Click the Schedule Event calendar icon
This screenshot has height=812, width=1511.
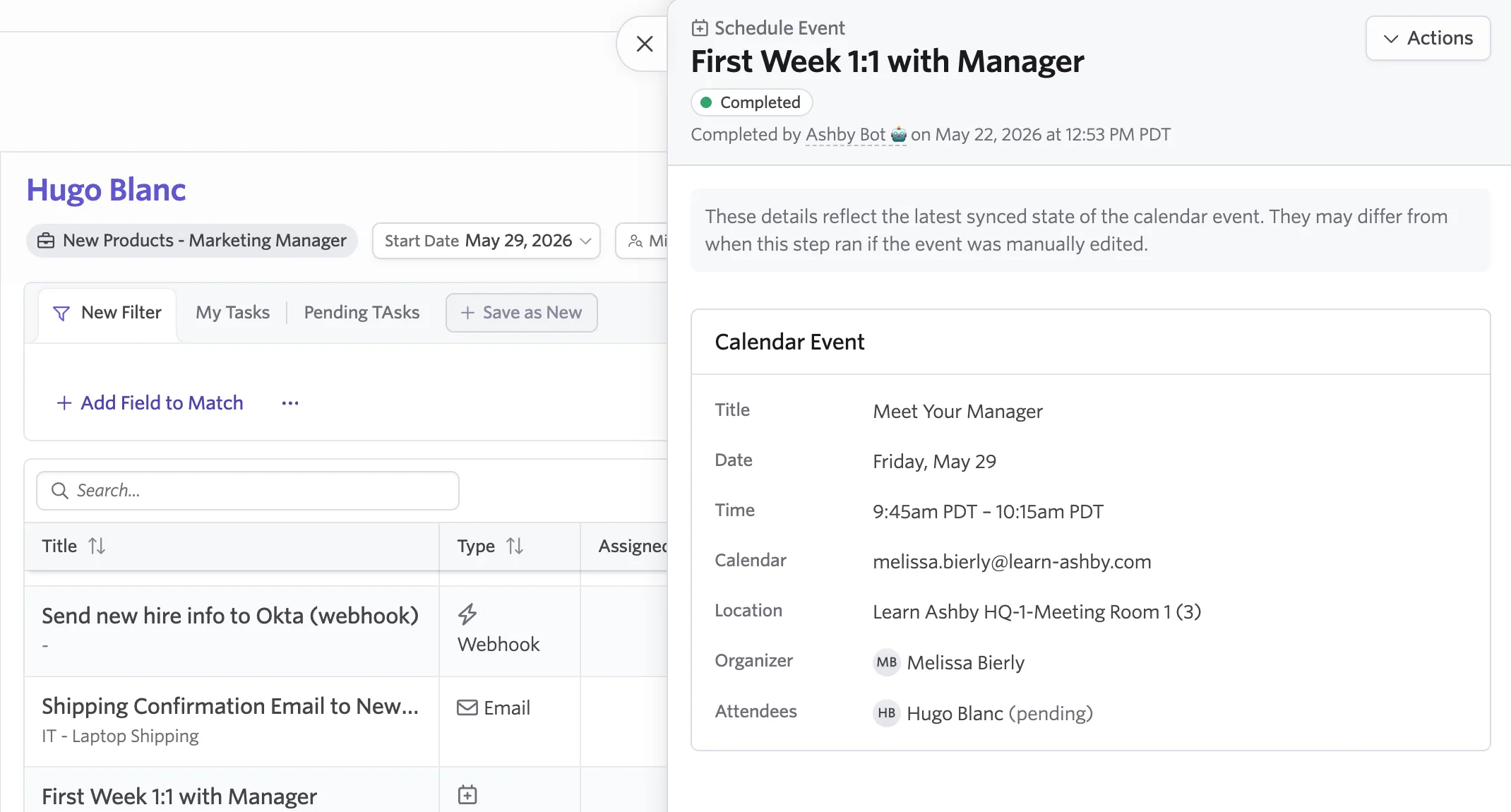(x=699, y=28)
